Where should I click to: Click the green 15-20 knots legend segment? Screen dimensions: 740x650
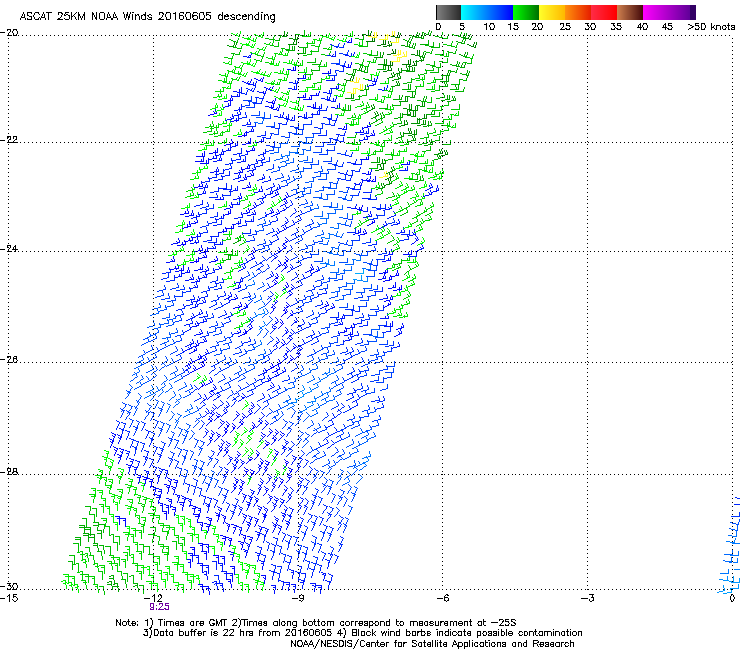click(x=526, y=12)
